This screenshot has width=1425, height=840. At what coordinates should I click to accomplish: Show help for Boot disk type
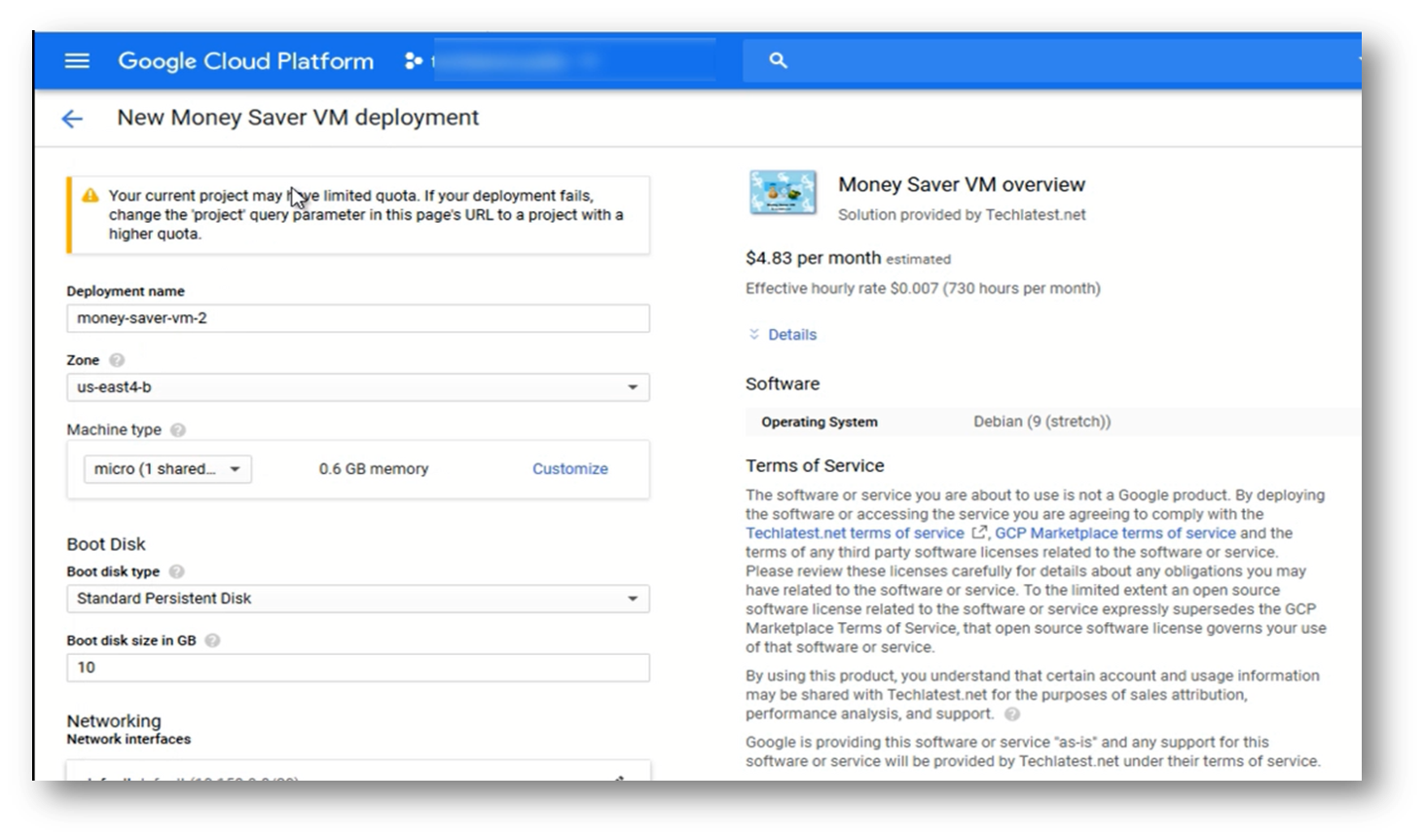click(176, 572)
